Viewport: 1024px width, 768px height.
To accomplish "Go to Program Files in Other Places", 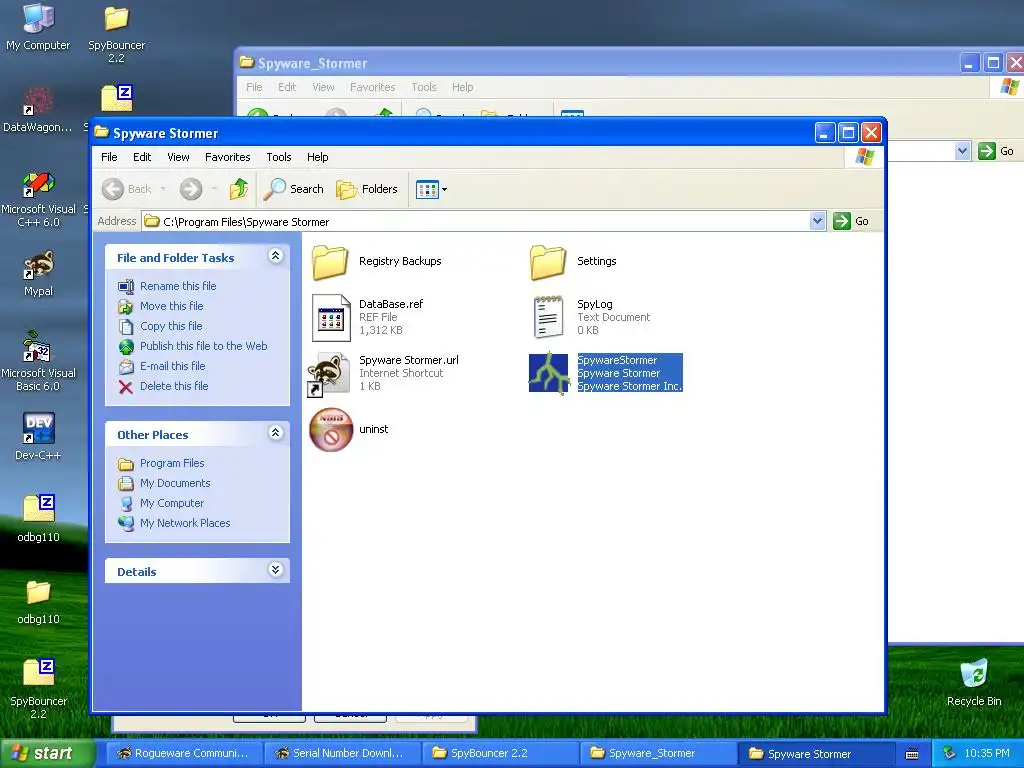I will click(x=172, y=463).
